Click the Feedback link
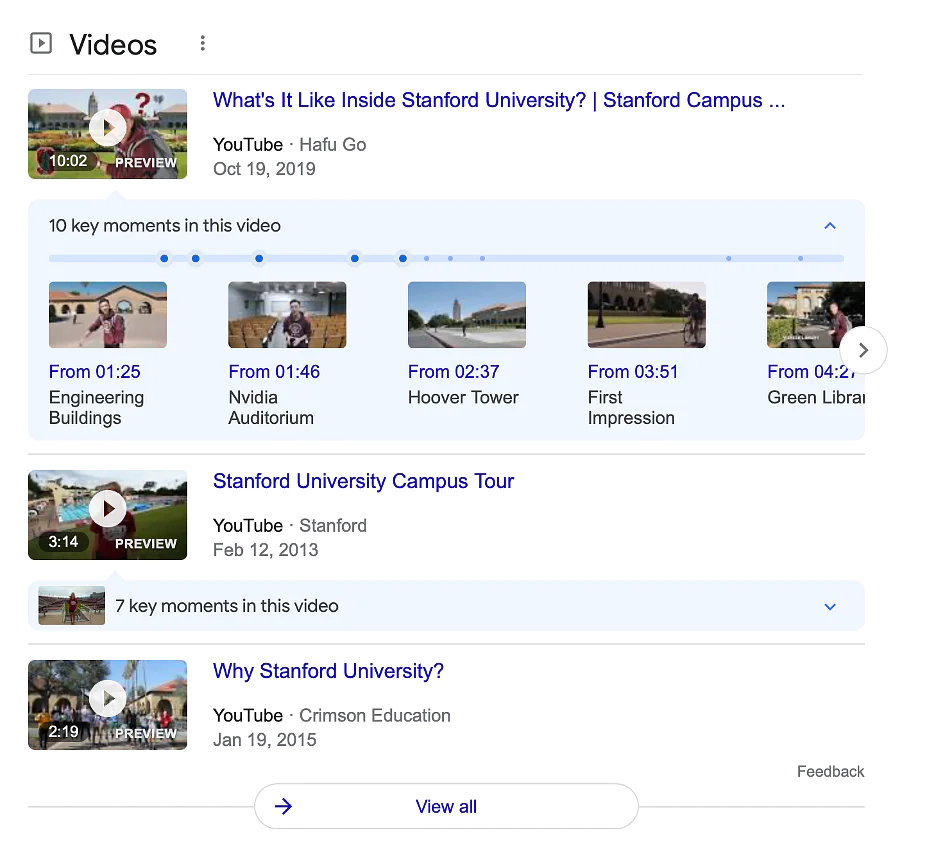936x856 pixels. [830, 771]
